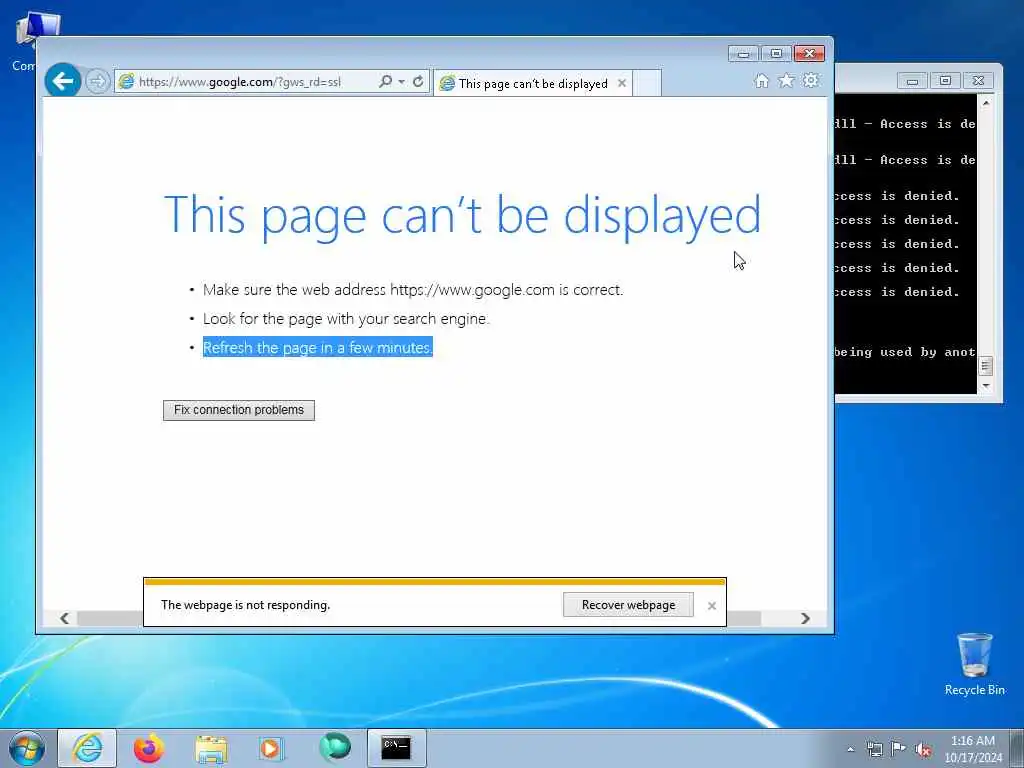Image resolution: width=1024 pixels, height=768 pixels.
Task: Open Action Center flag tray icon
Action: (899, 749)
